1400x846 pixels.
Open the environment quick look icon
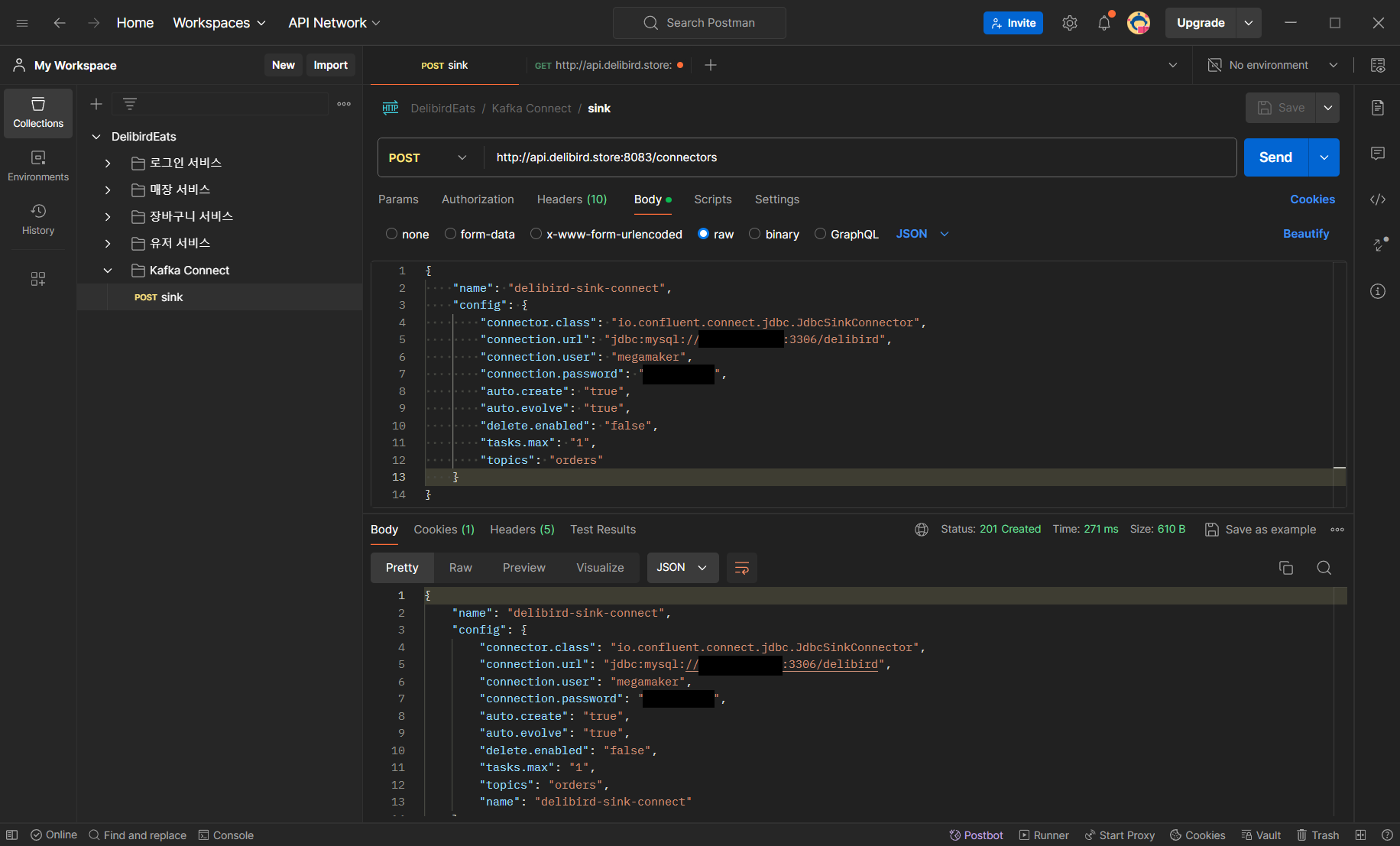point(1378,65)
